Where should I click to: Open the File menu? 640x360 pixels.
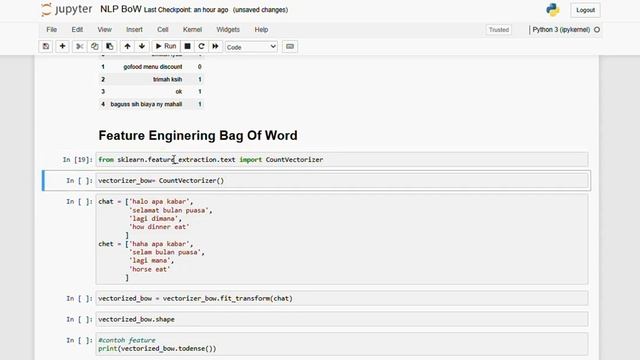(51, 30)
